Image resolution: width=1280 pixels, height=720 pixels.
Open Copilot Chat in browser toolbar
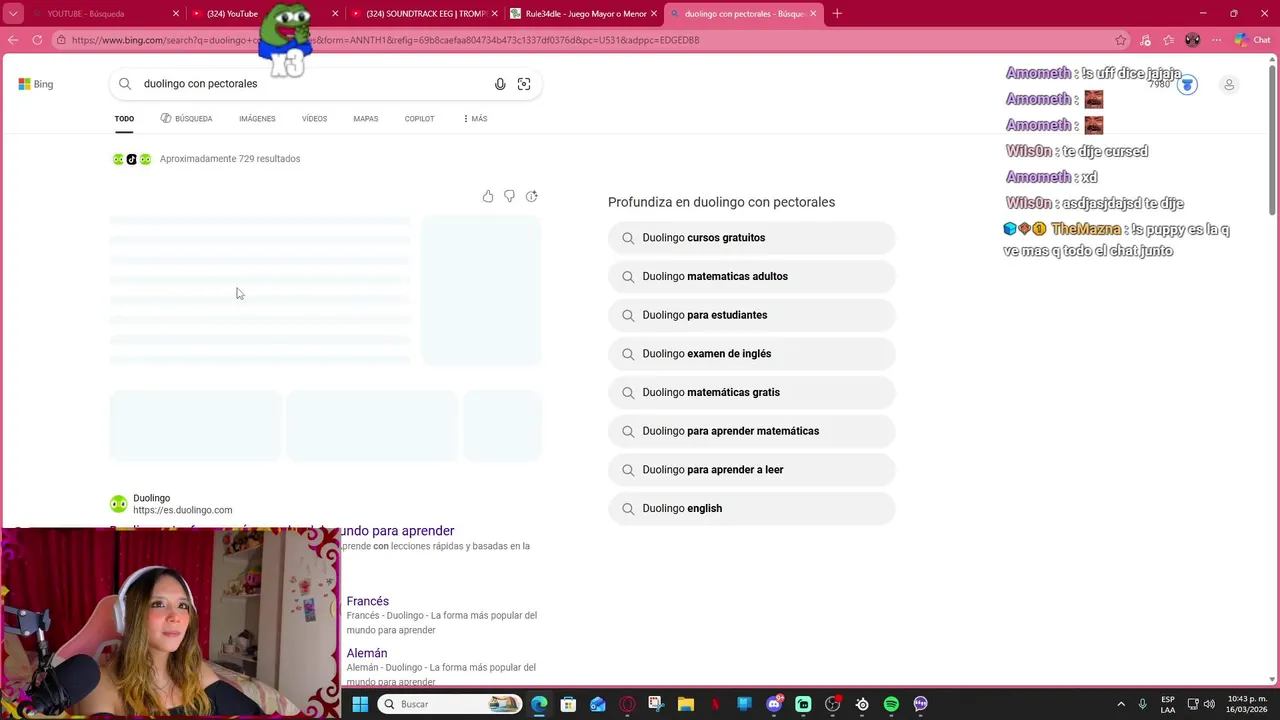[1252, 40]
